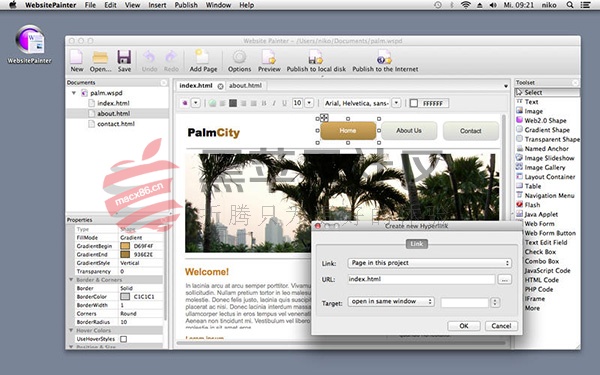The width and height of the screenshot is (600, 375).
Task: Select the Image Slideshow tool
Action: (545, 158)
